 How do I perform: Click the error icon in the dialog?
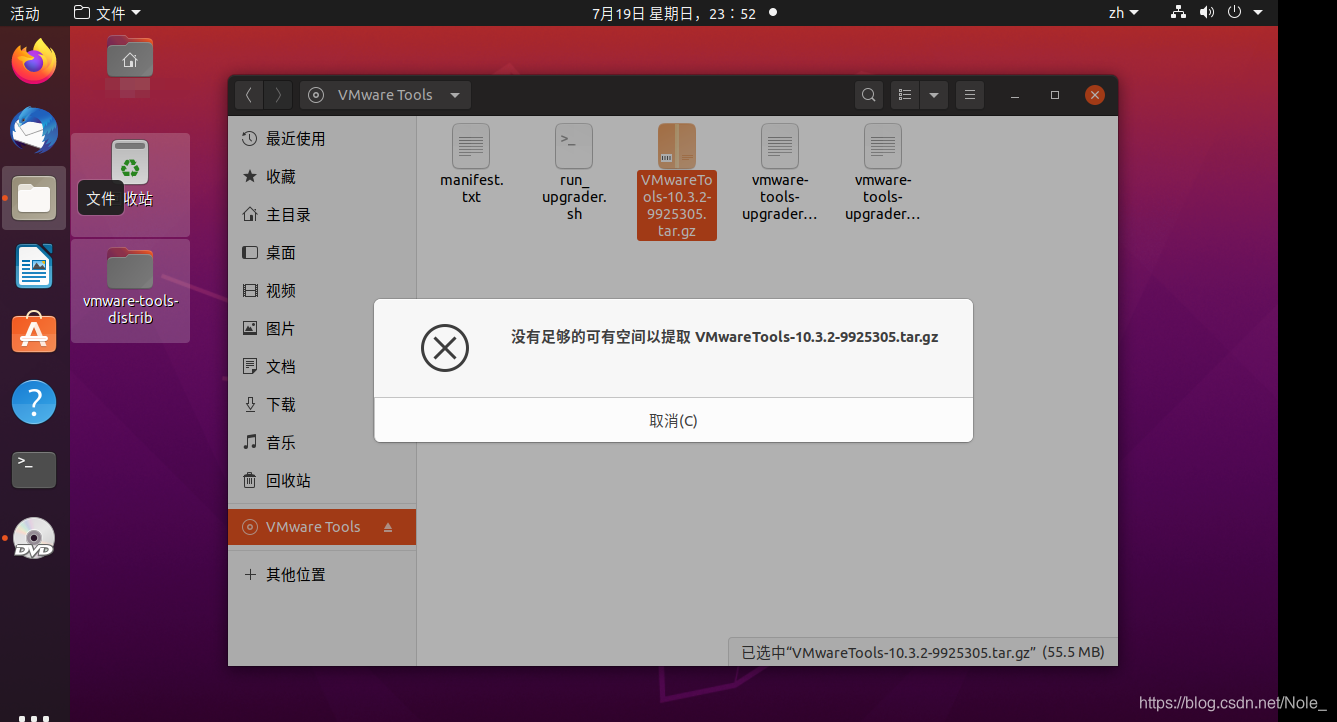tap(445, 348)
